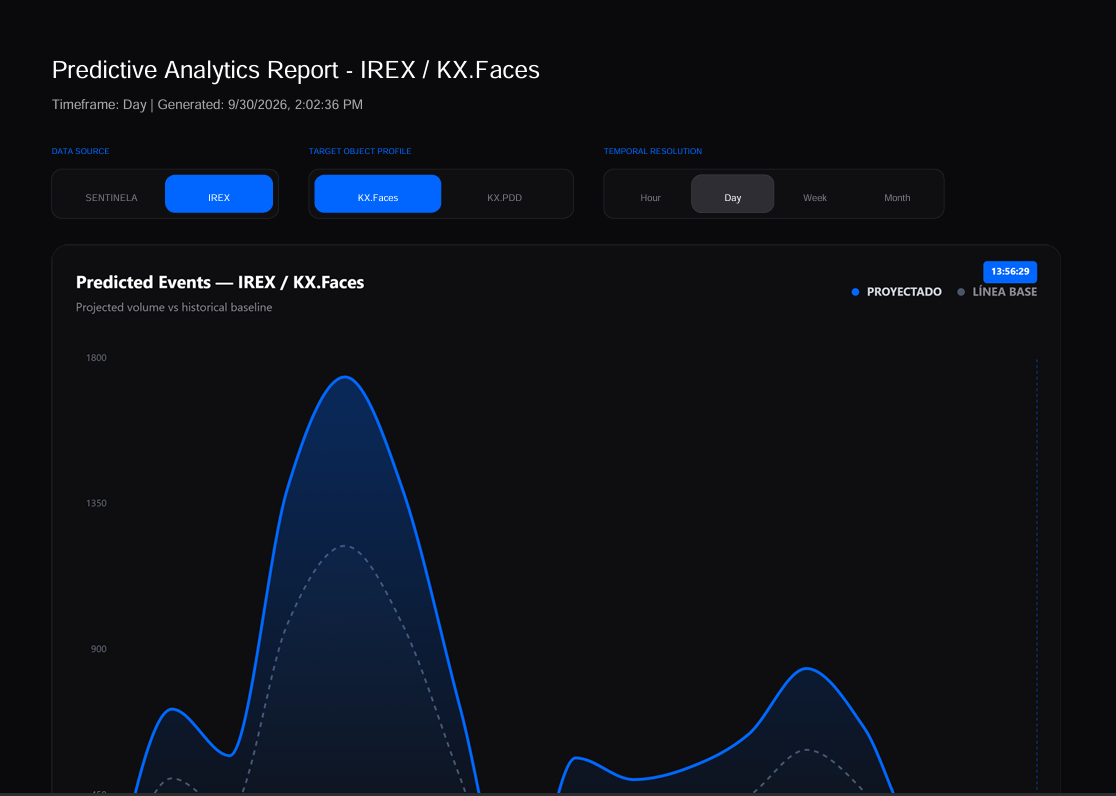1116x796 pixels.
Task: Toggle the PROYECTADO legend series
Action: 897,292
